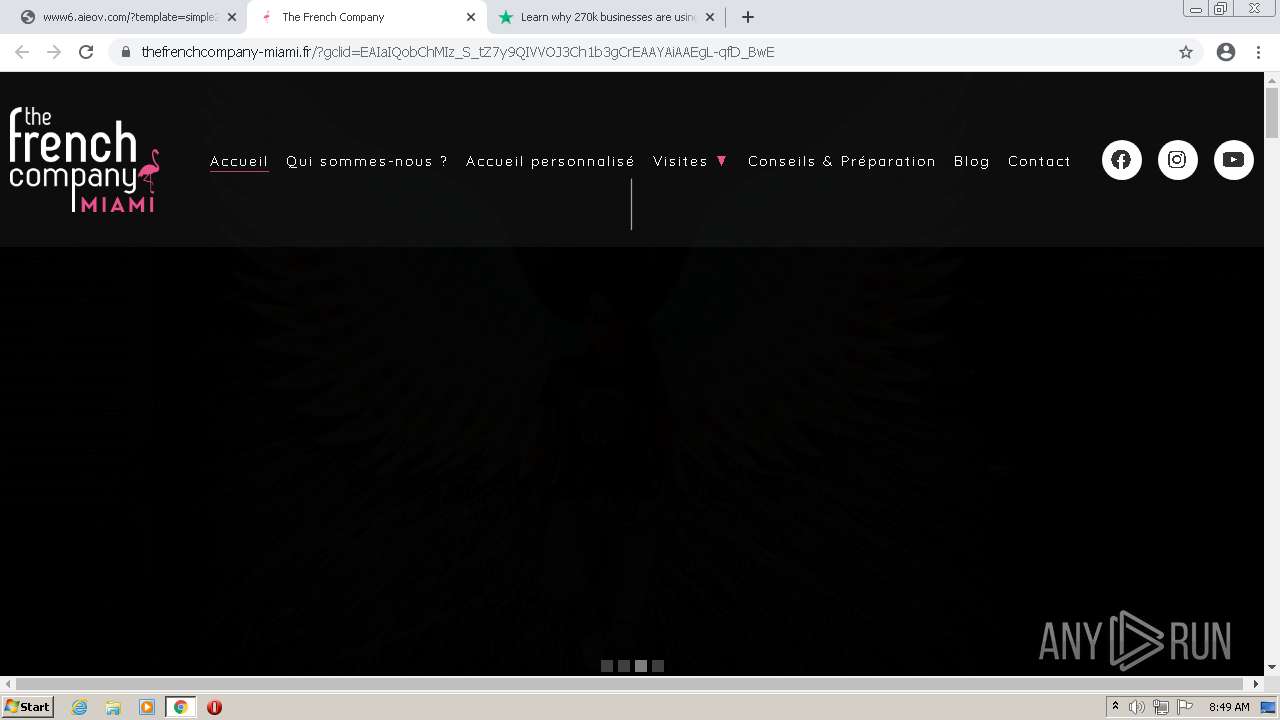The image size is (1280, 720).
Task: Open a new browser tab
Action: click(747, 17)
